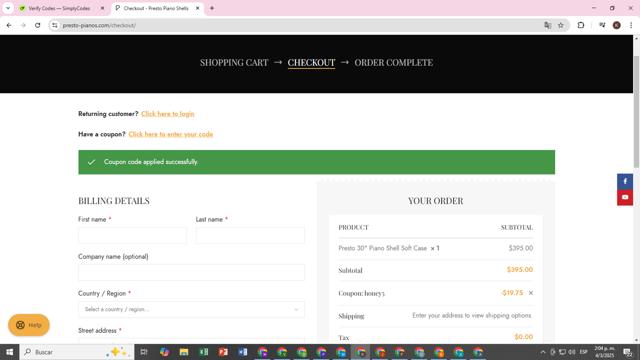Open the Windows notification center

(x=627, y=352)
